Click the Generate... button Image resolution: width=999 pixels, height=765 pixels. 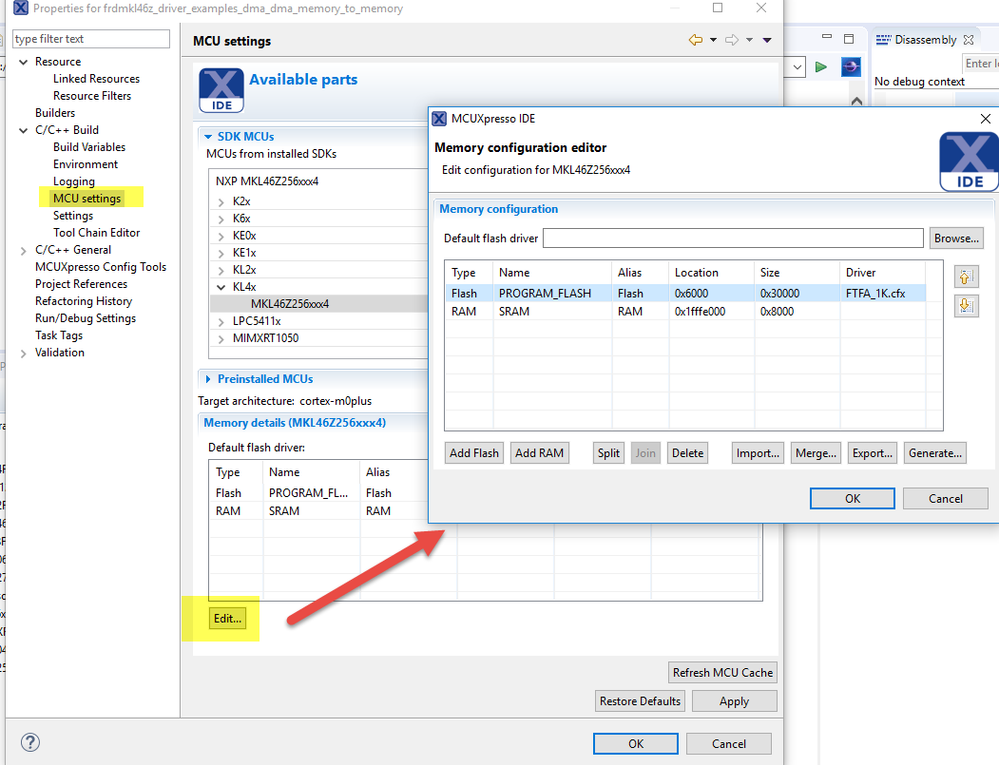pos(935,453)
